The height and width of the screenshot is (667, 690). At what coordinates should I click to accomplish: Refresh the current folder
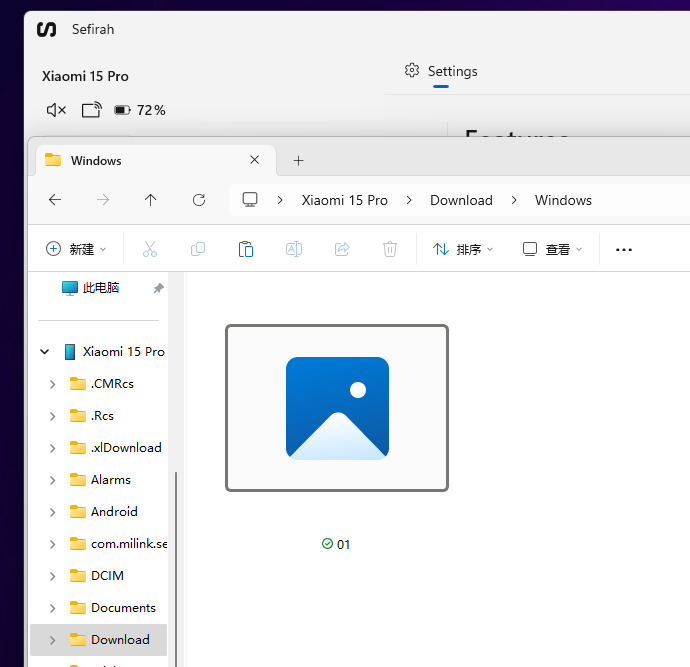[199, 200]
